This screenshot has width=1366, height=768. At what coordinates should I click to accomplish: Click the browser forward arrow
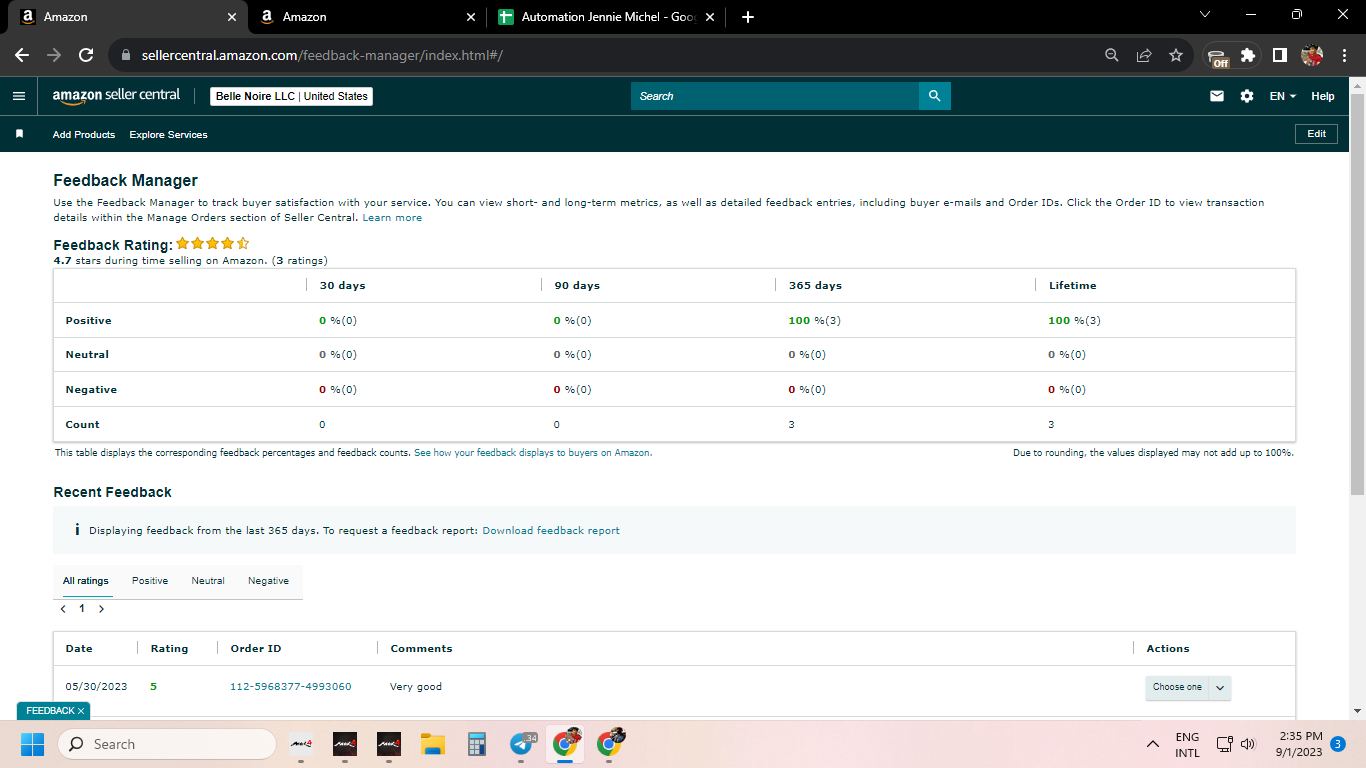point(54,55)
